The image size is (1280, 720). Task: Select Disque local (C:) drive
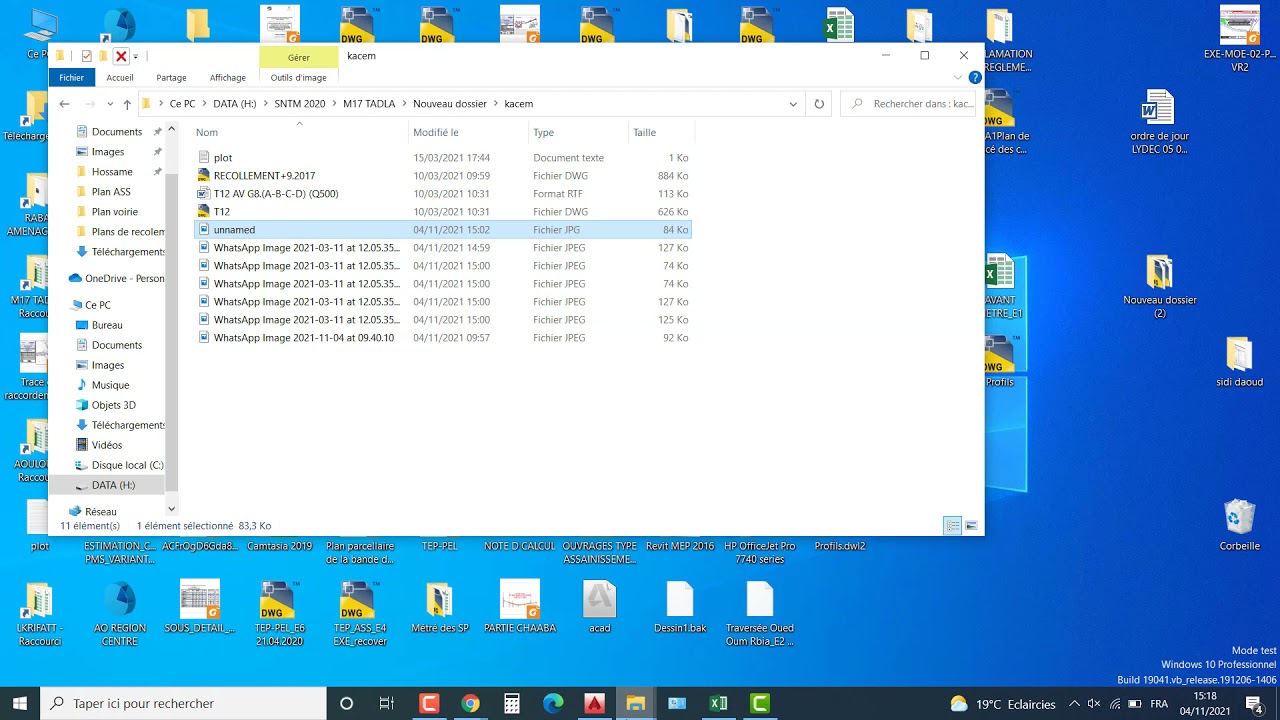click(x=127, y=465)
